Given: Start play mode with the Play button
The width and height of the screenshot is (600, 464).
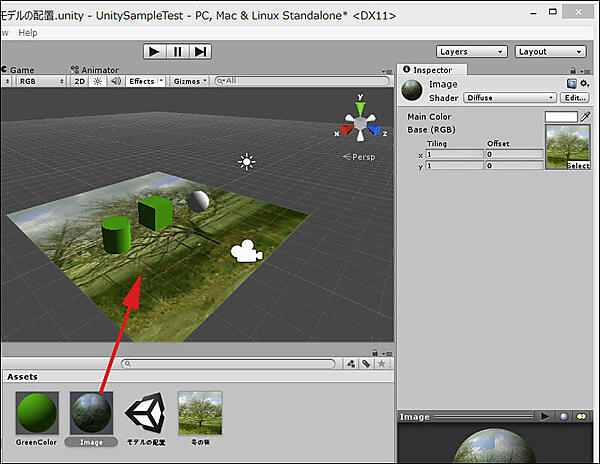Looking at the screenshot, I should point(155,51).
